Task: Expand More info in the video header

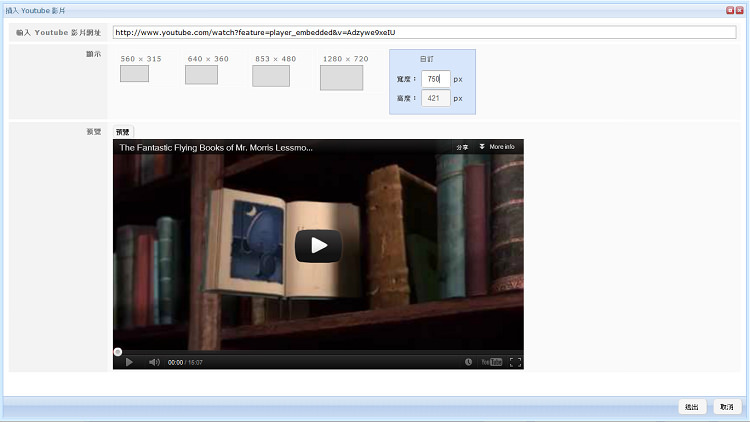Action: [x=497, y=147]
